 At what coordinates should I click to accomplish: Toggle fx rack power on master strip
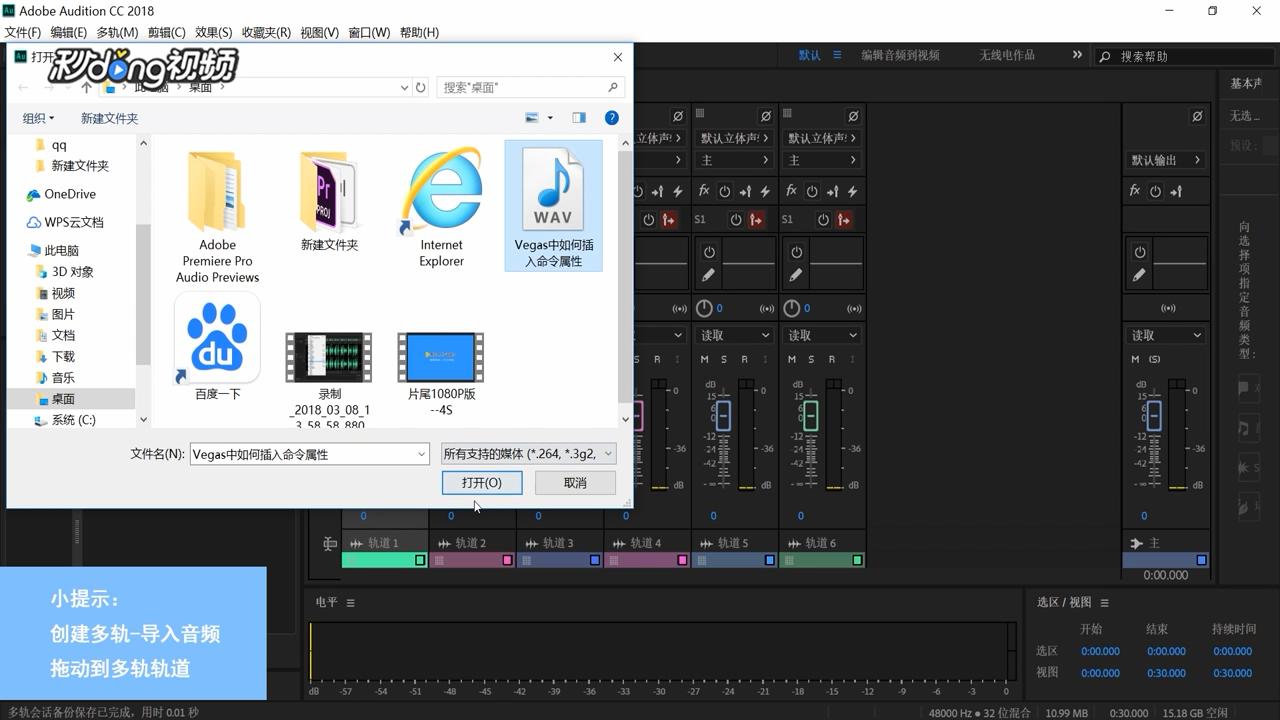click(1155, 191)
